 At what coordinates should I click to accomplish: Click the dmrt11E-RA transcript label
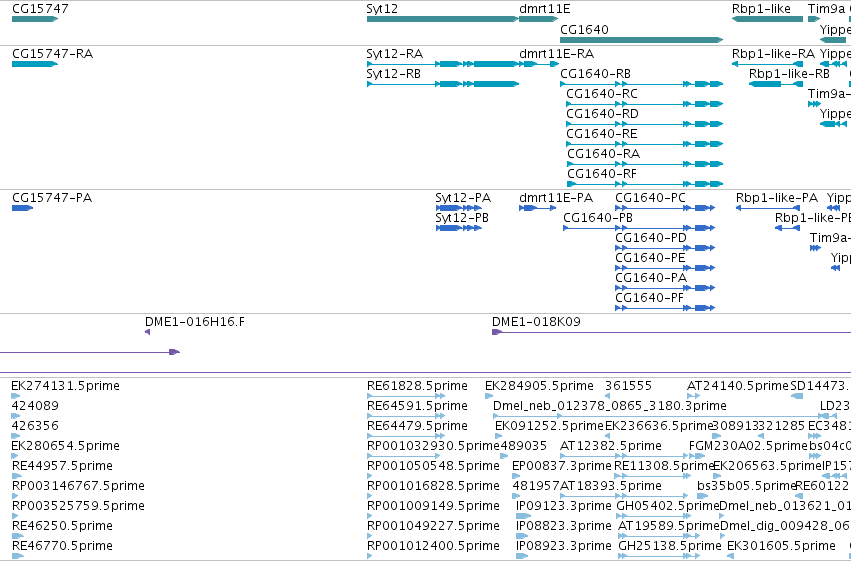point(556,54)
